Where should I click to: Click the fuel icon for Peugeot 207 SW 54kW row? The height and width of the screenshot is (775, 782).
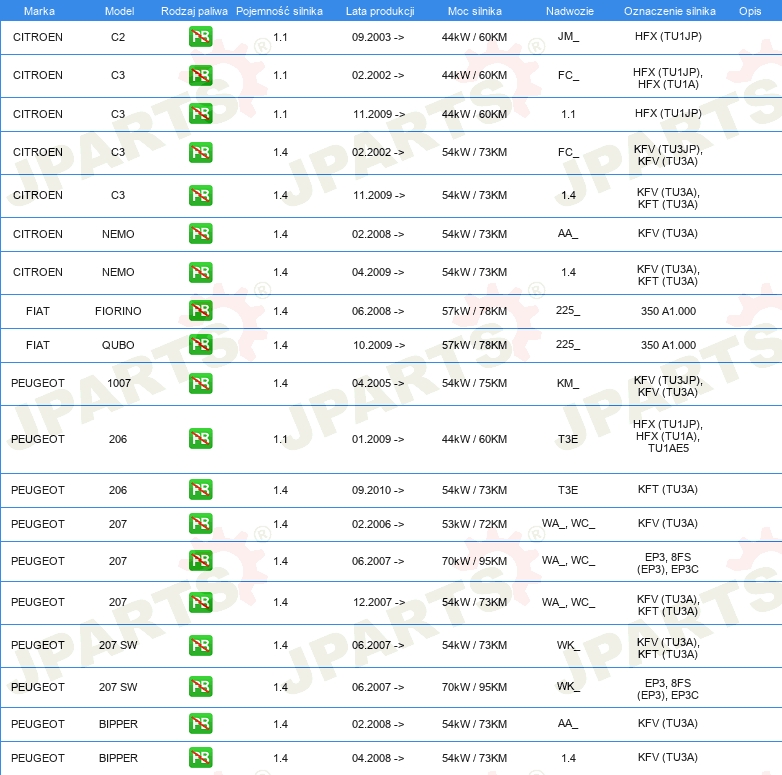tap(200, 645)
